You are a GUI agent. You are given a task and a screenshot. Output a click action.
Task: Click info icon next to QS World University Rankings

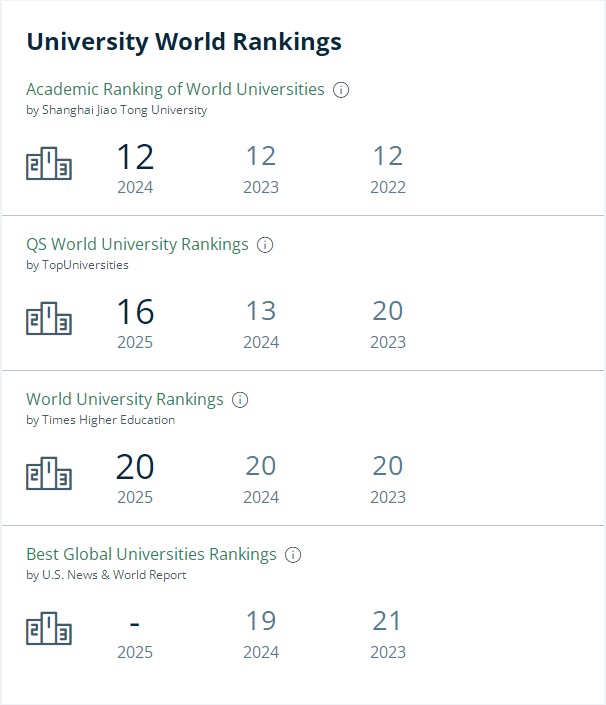265,245
